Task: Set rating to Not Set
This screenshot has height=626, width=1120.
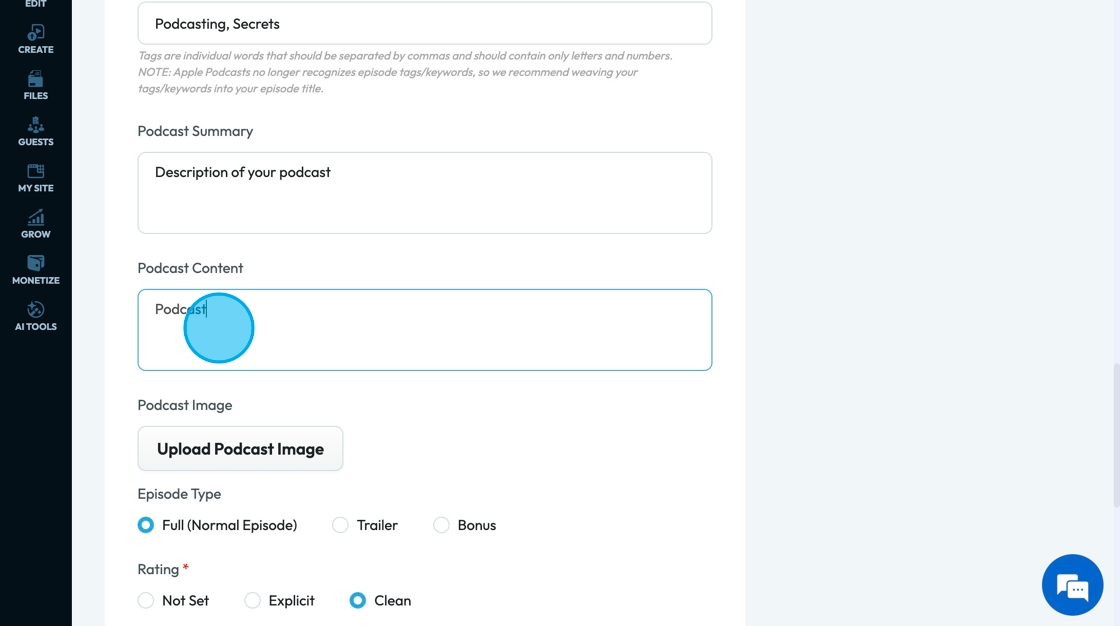Action: 146,601
